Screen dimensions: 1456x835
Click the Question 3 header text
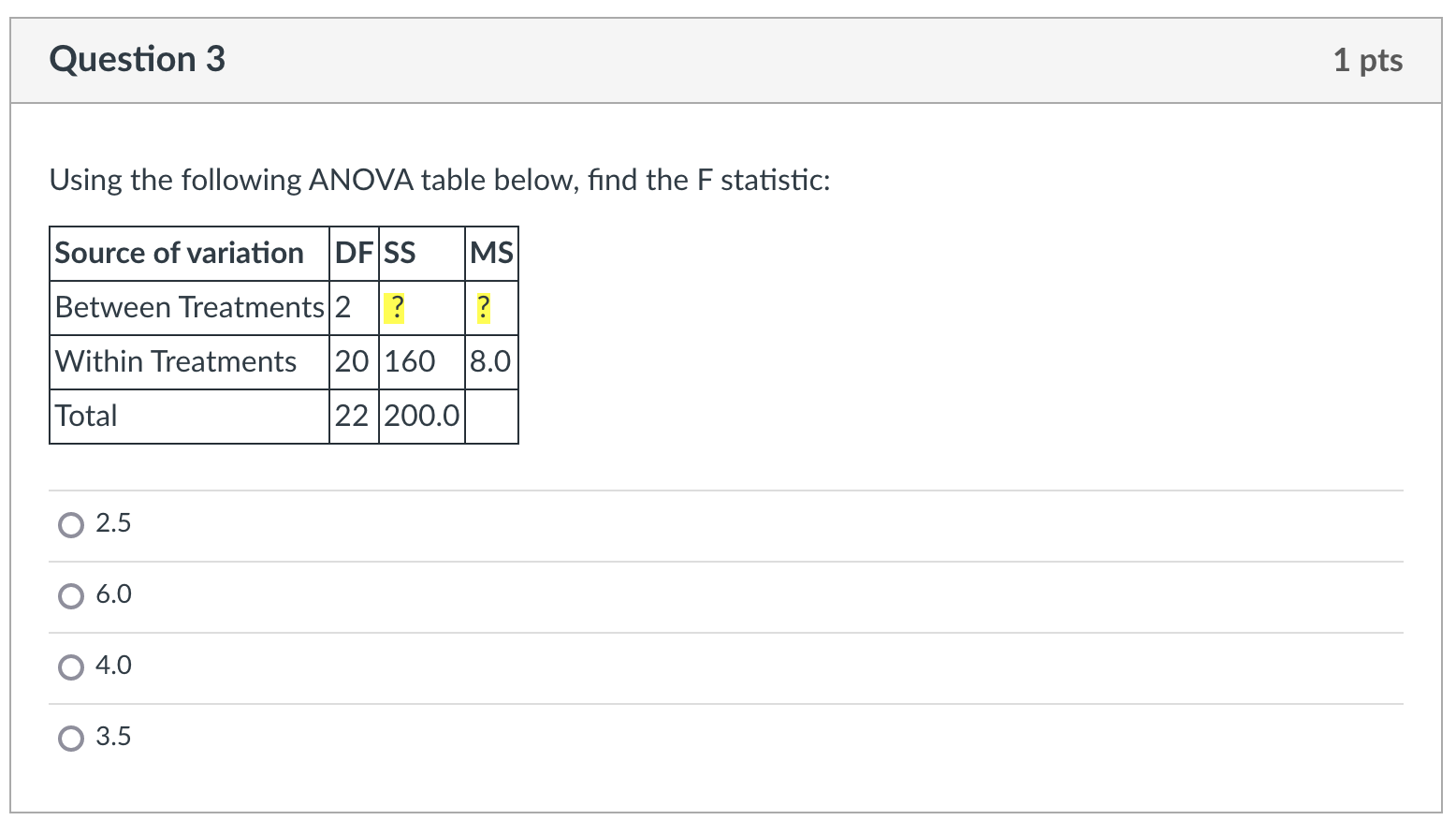(137, 59)
